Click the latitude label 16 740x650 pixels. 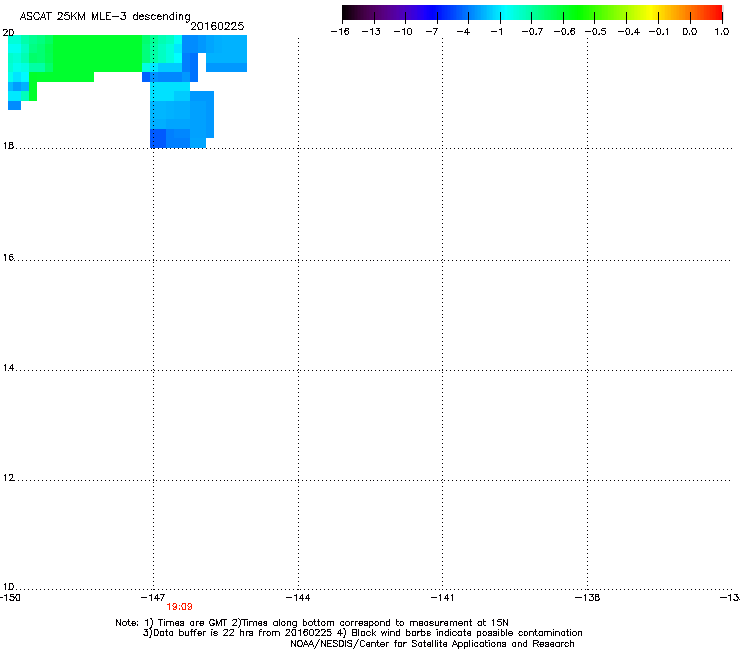pyautogui.click(x=8, y=257)
